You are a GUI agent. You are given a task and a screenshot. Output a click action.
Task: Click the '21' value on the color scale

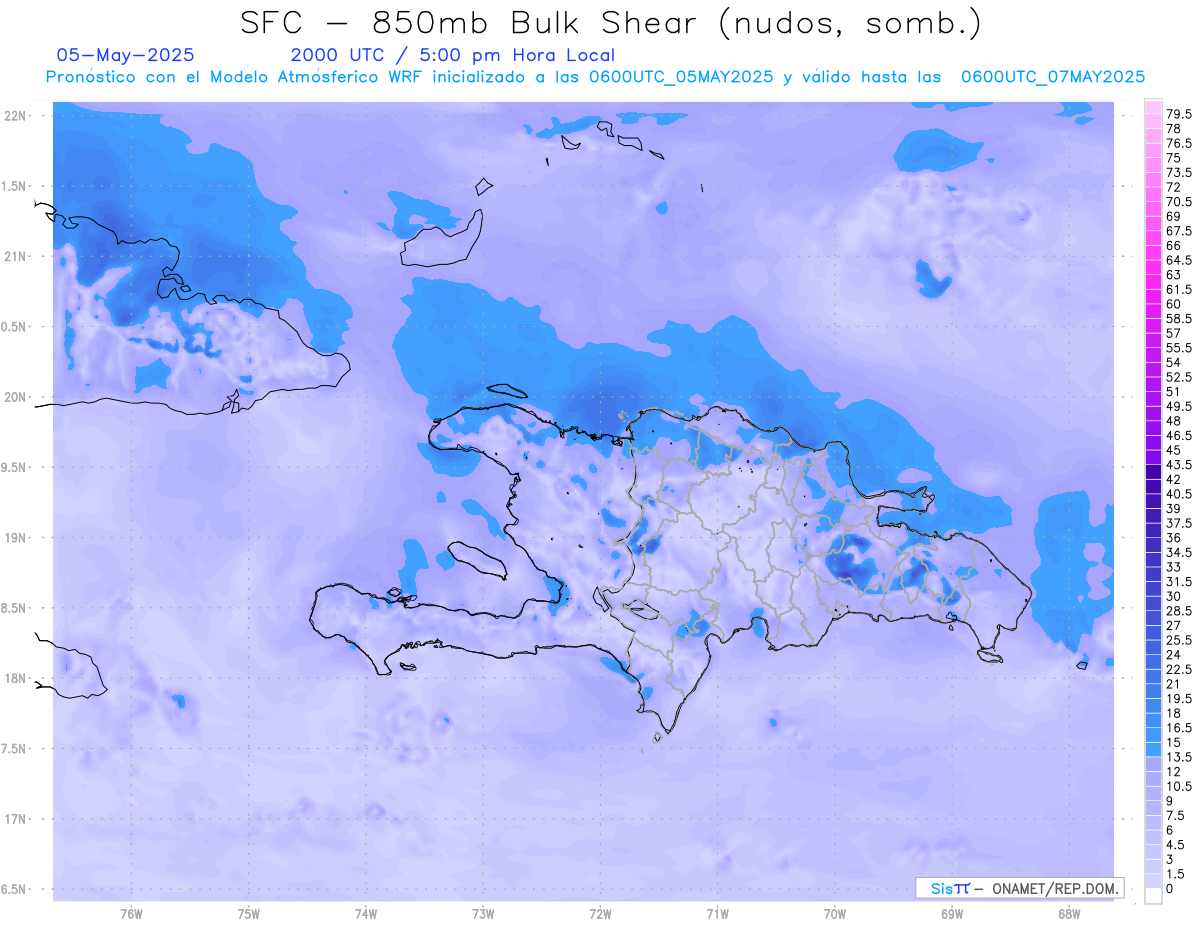point(1174,684)
